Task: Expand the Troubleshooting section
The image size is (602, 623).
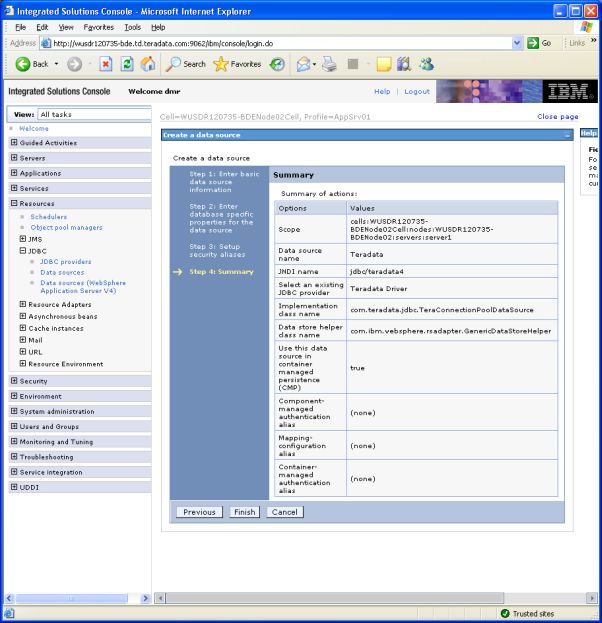Action: point(14,457)
